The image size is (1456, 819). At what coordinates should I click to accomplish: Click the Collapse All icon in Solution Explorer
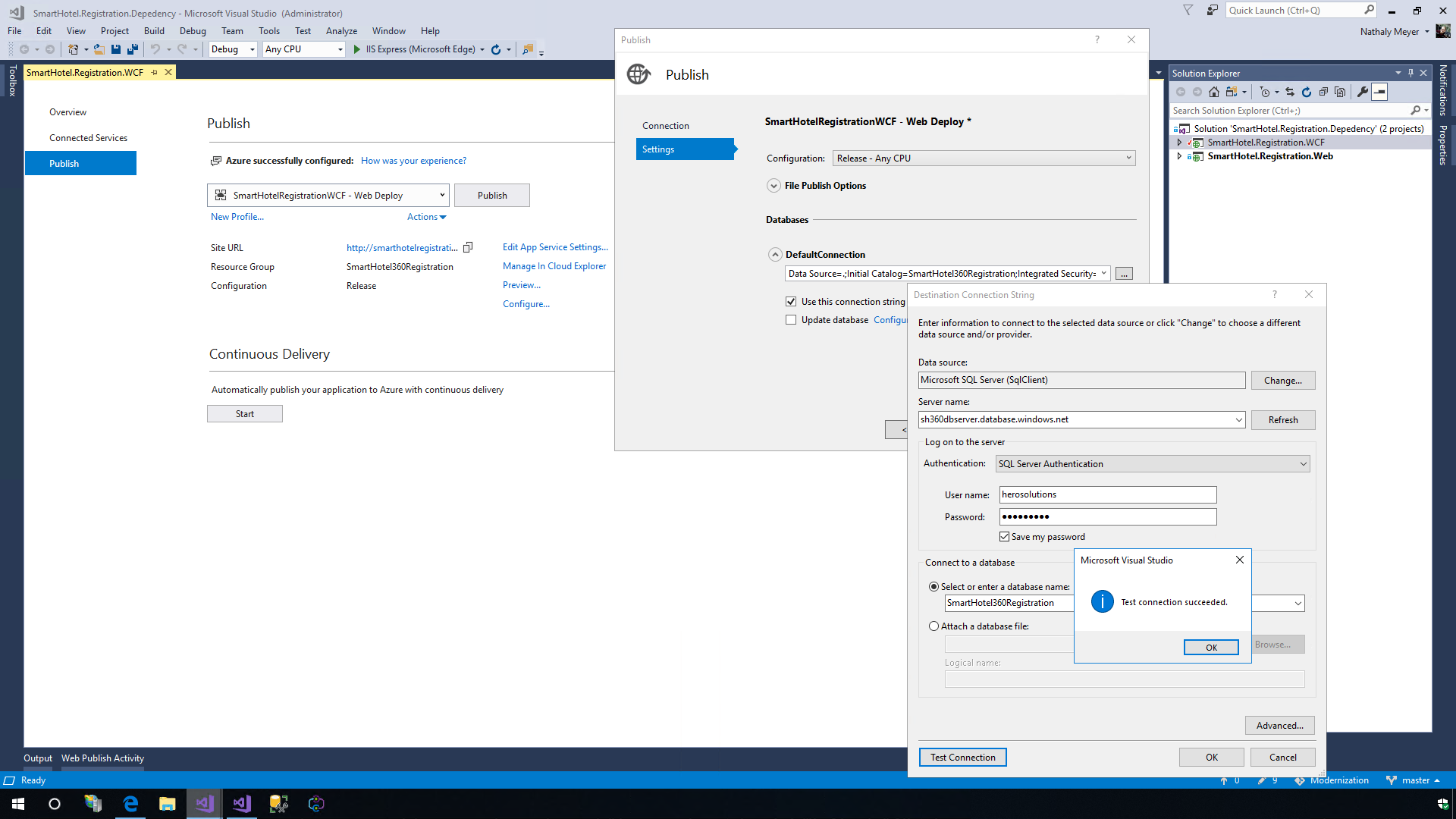1323,92
